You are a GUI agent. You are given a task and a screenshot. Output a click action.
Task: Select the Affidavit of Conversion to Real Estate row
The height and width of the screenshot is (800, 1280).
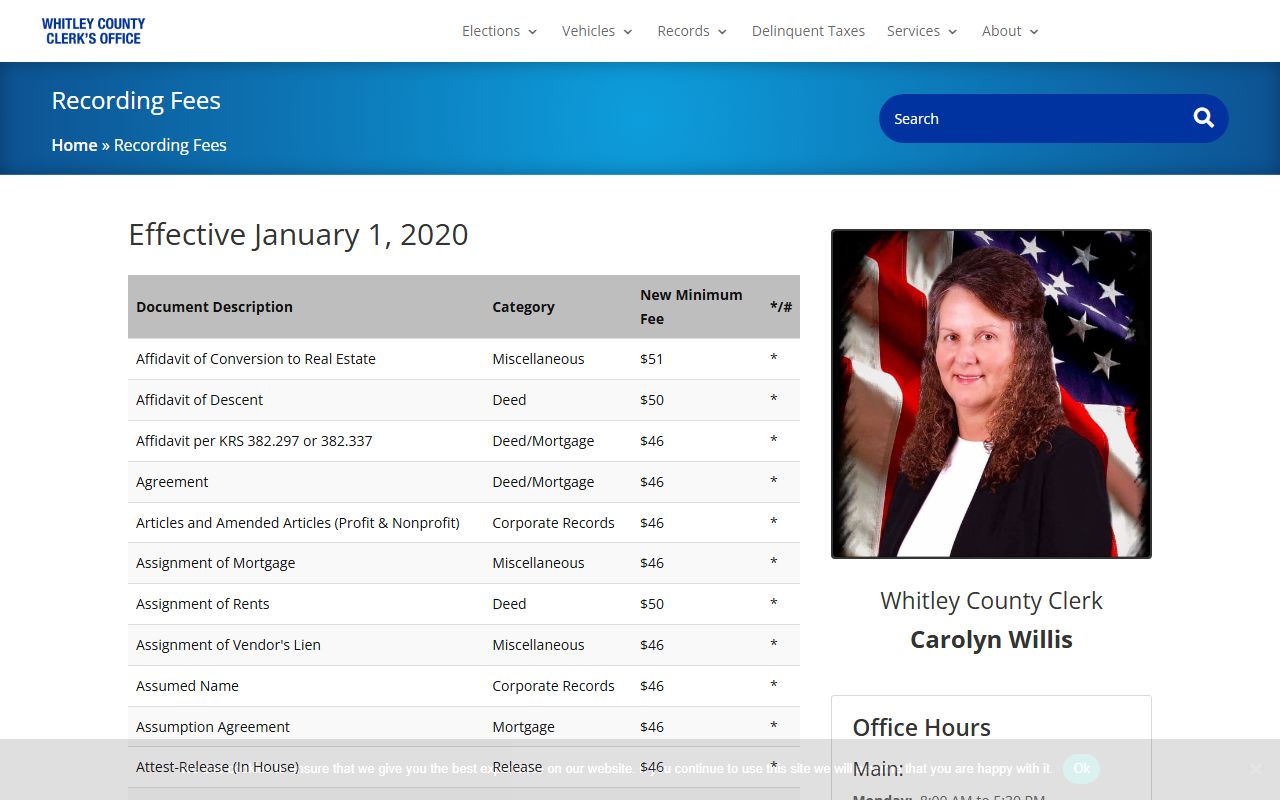click(464, 359)
